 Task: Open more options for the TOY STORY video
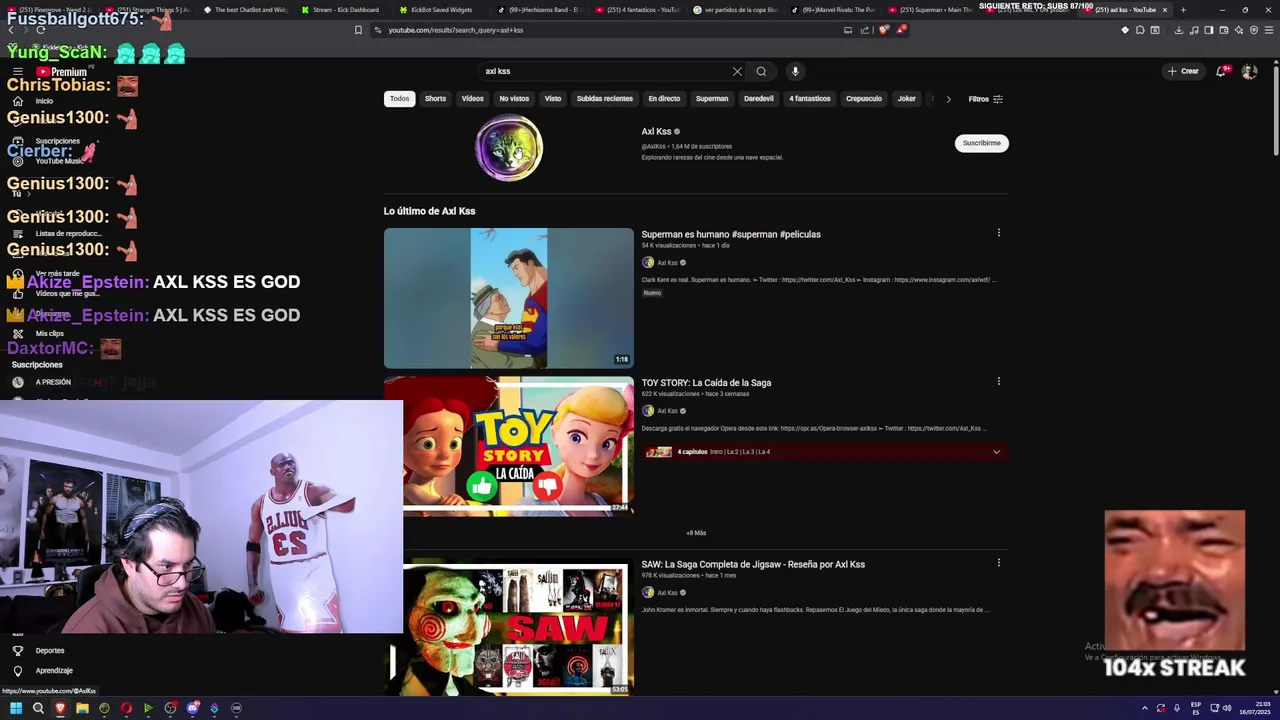coord(998,381)
